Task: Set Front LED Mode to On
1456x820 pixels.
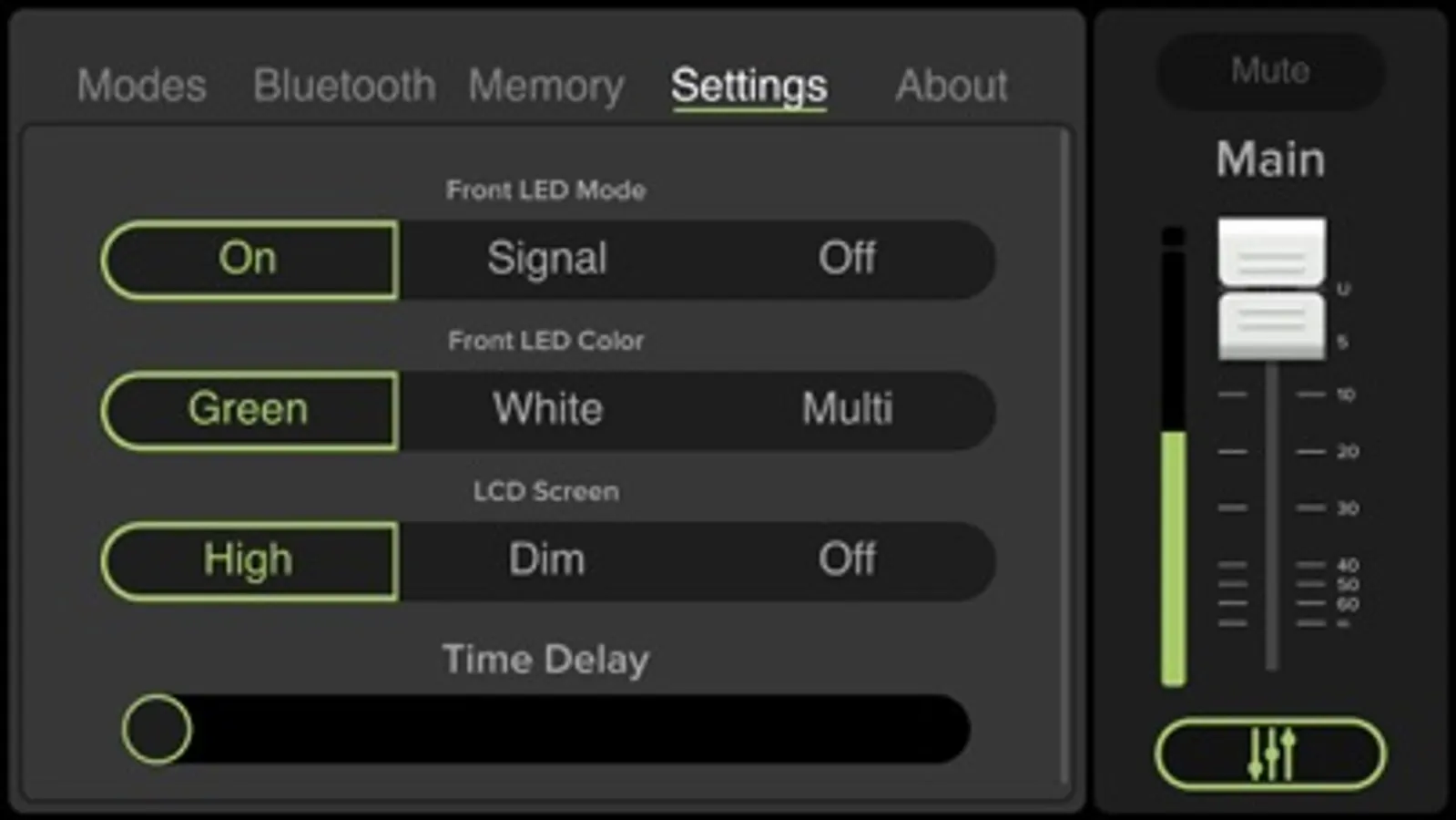Action: coord(249,259)
